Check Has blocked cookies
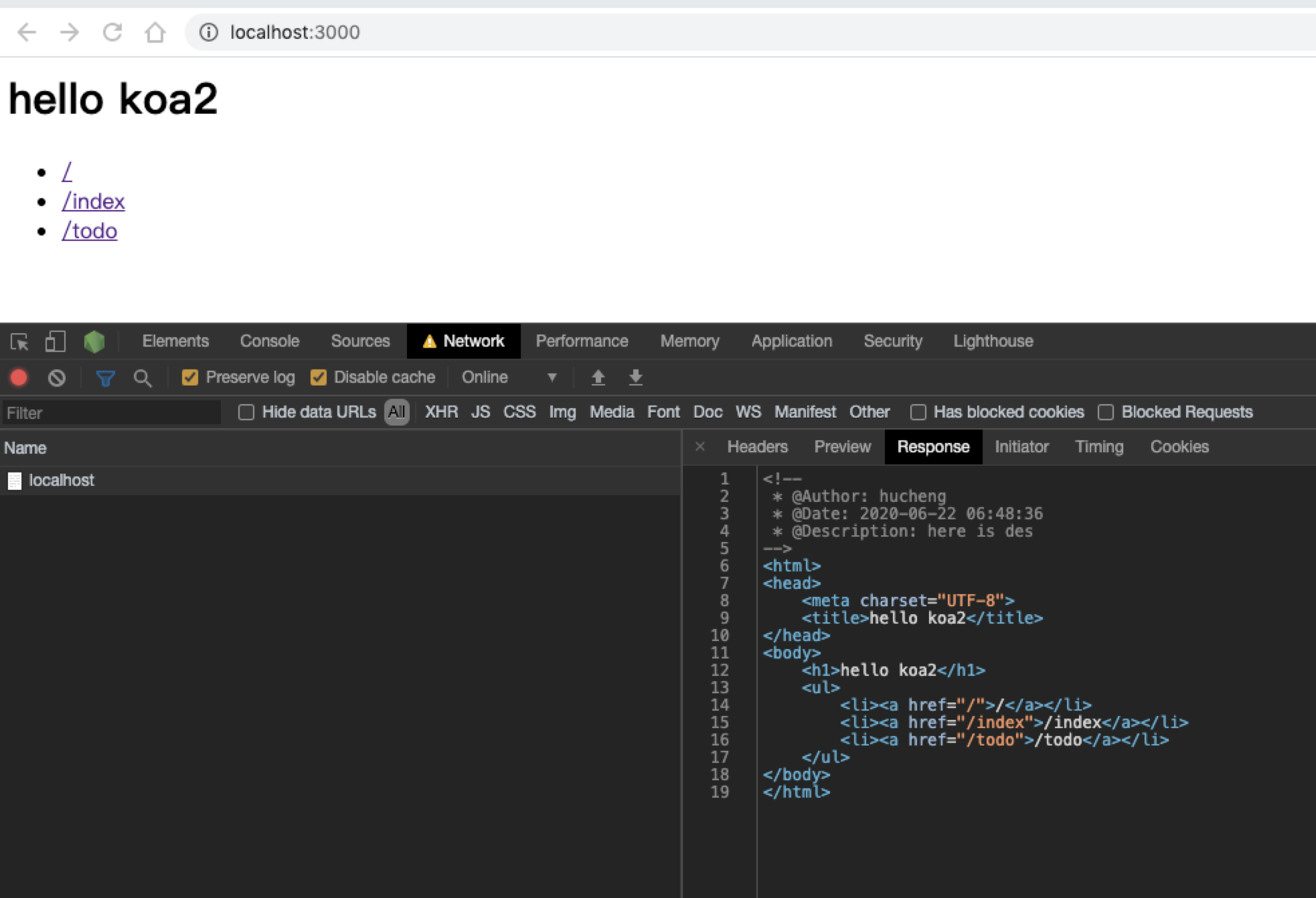This screenshot has height=898, width=1316. click(x=918, y=412)
